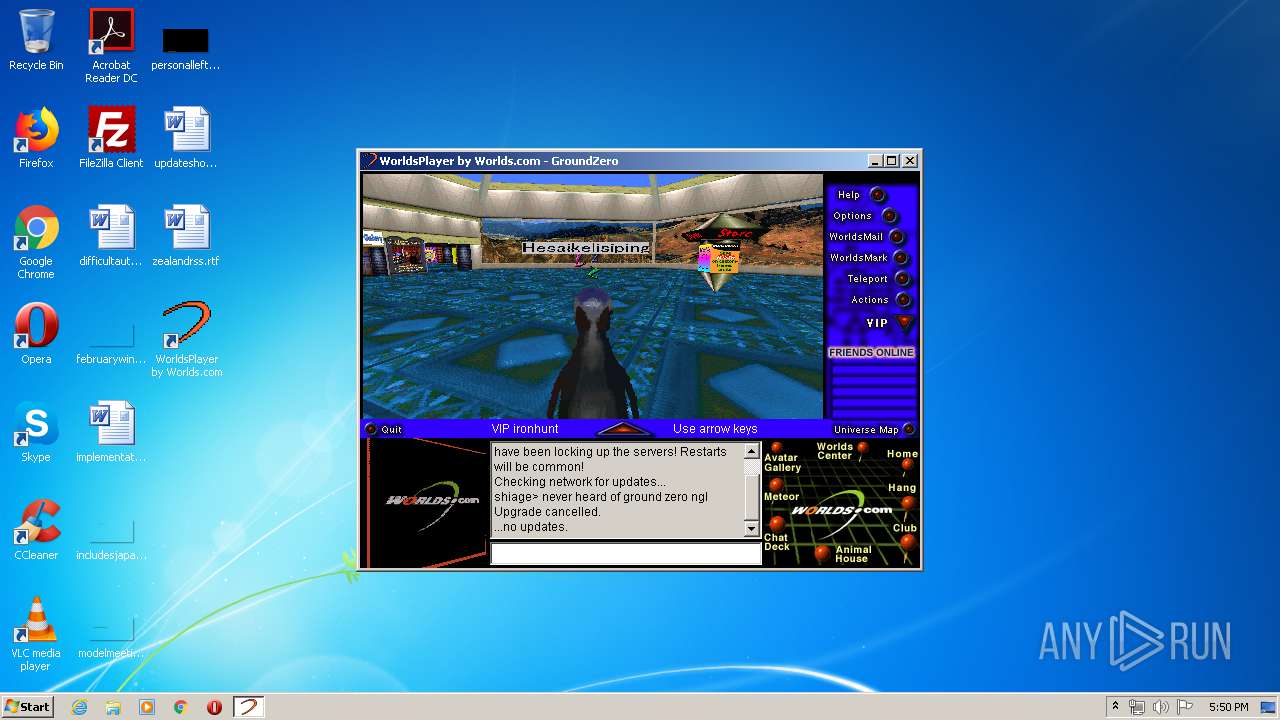Go to Club pin on the map
This screenshot has height=720, width=1280.
(905, 534)
